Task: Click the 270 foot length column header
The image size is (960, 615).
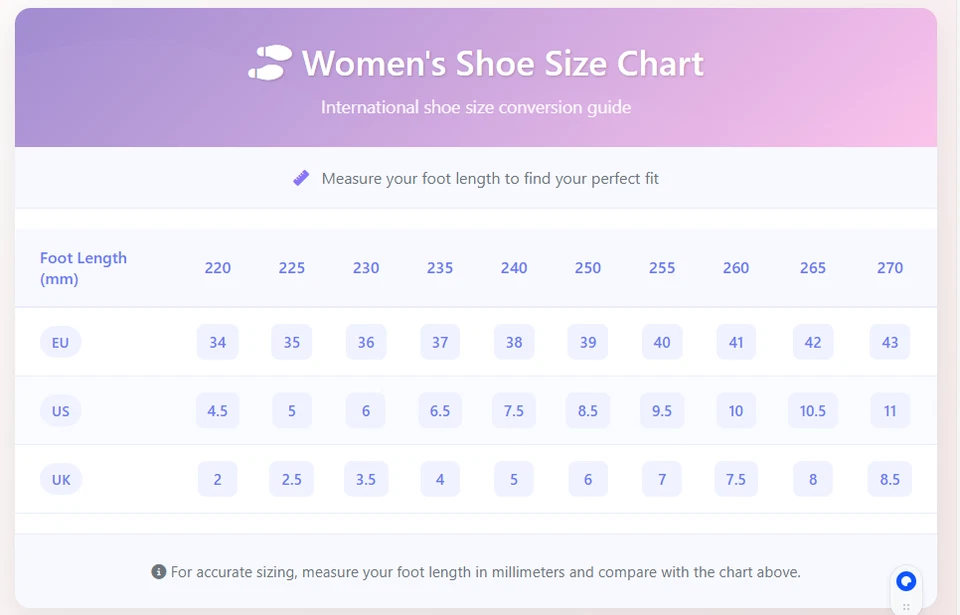Action: pyautogui.click(x=890, y=268)
